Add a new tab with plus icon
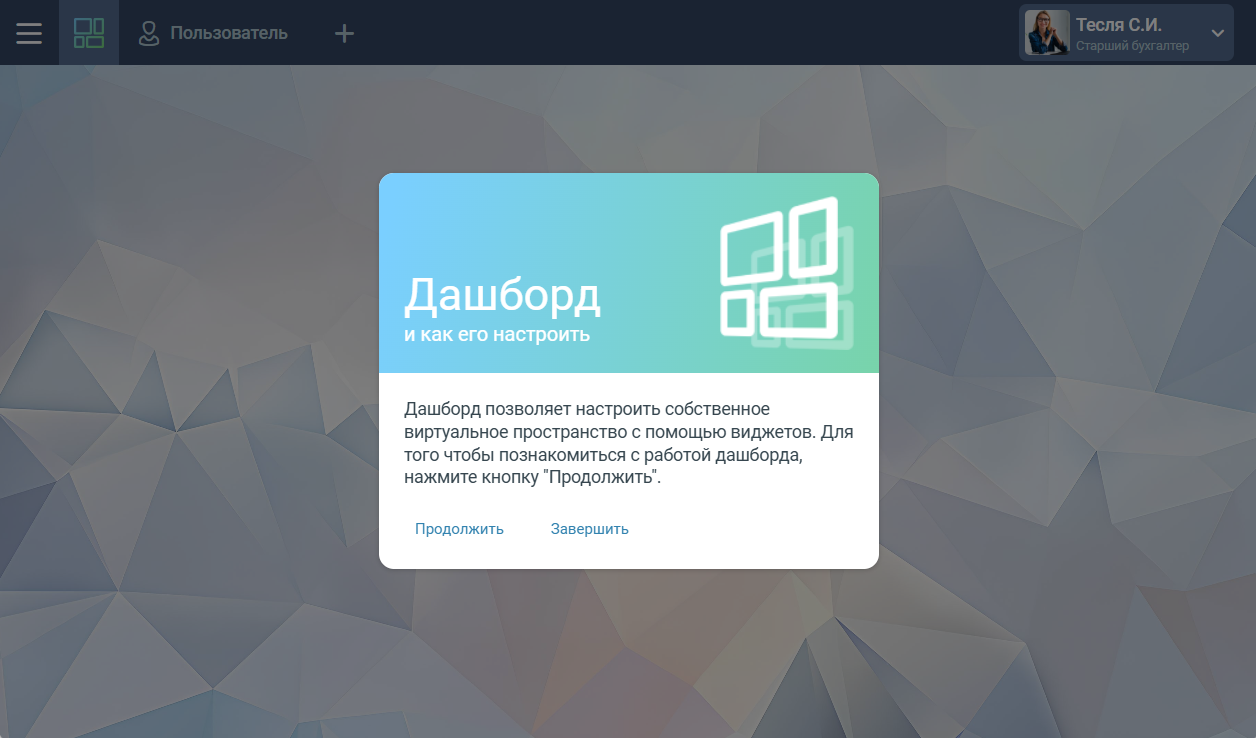Screen dimensions: 1256x738 [344, 33]
